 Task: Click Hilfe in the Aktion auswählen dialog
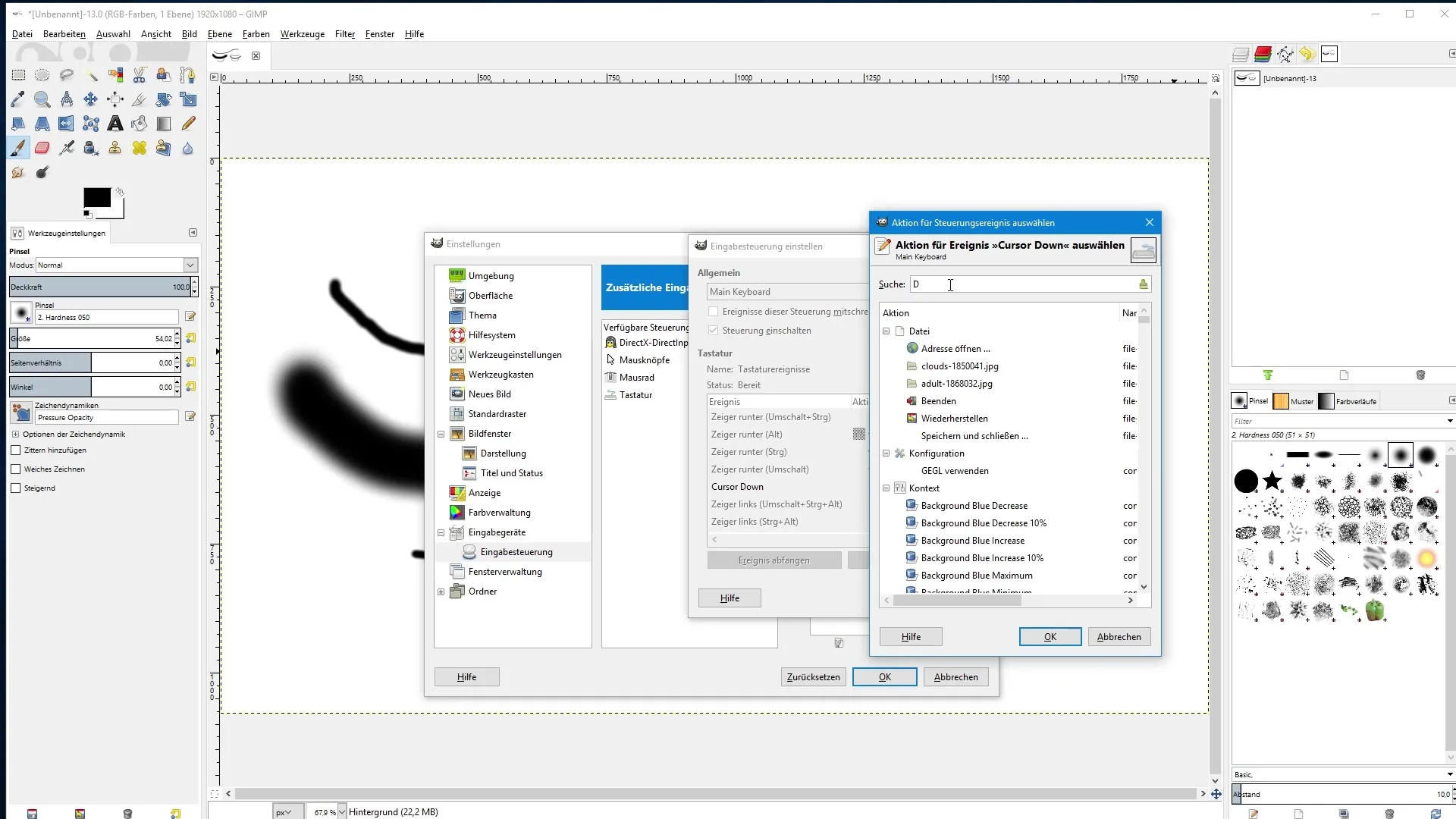click(911, 637)
